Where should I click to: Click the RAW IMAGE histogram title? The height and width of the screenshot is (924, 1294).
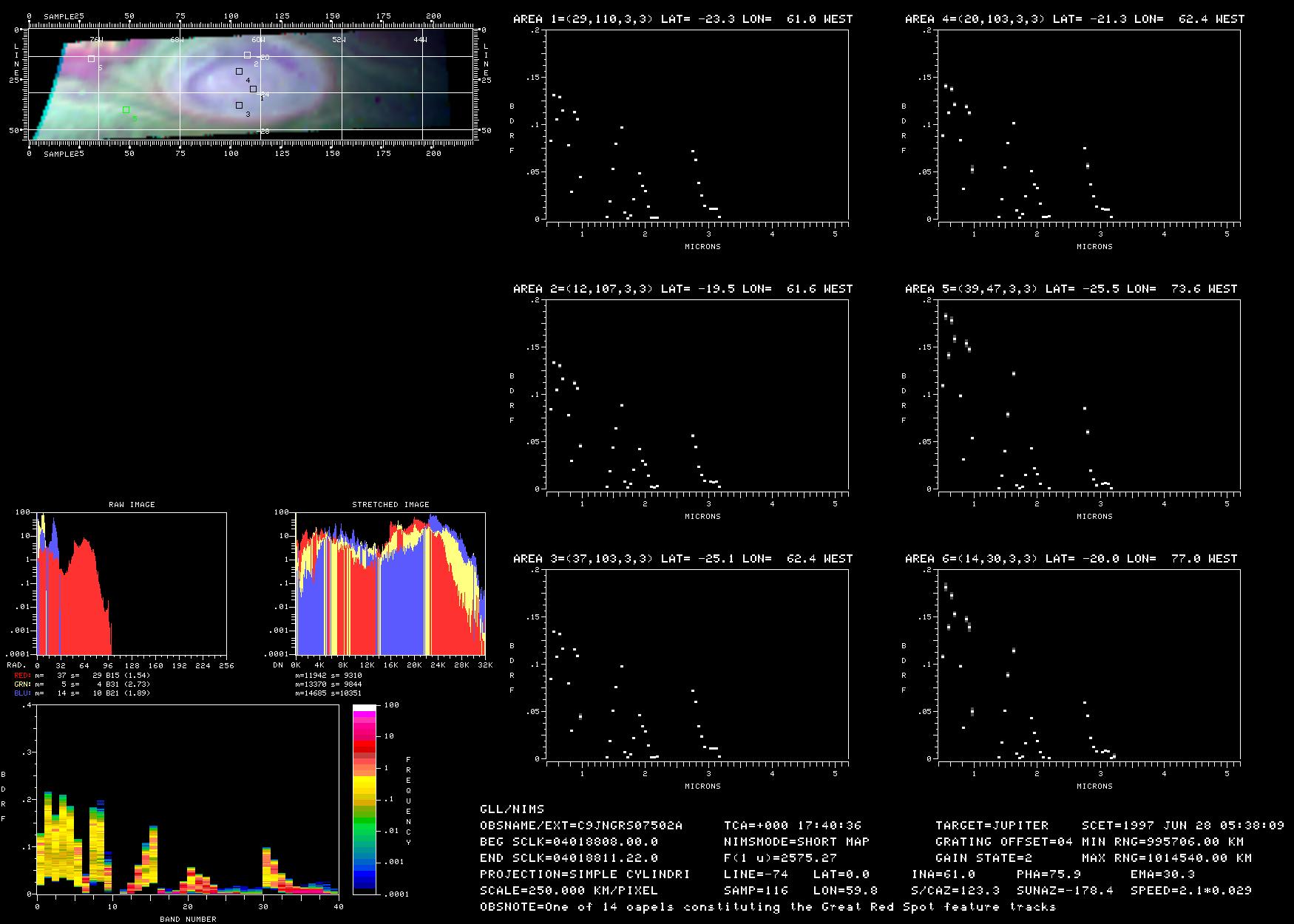pyautogui.click(x=132, y=505)
